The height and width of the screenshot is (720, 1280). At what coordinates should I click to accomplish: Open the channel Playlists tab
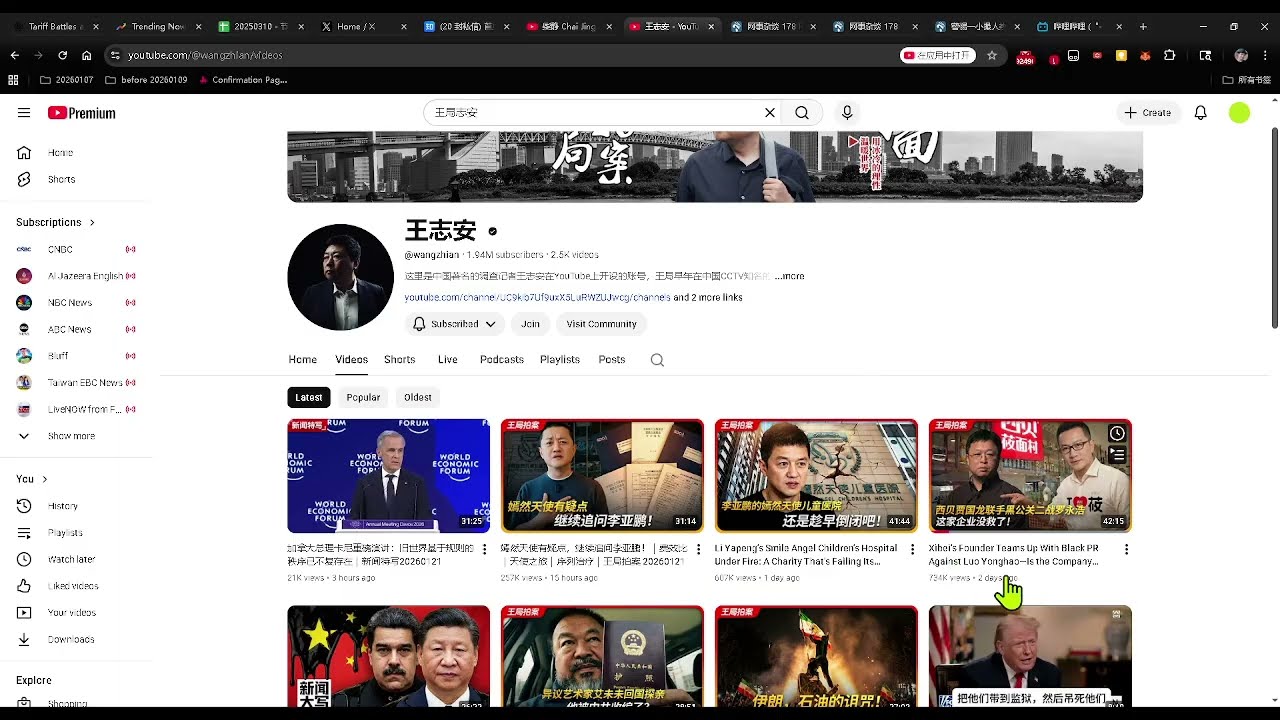tap(560, 360)
